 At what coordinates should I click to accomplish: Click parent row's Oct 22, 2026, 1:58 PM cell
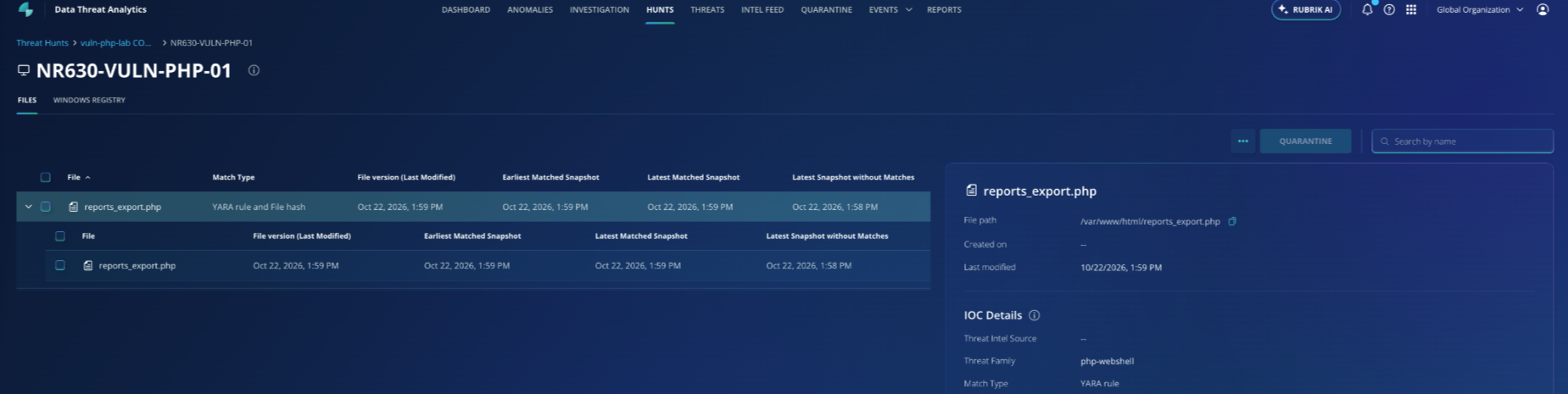(x=834, y=207)
